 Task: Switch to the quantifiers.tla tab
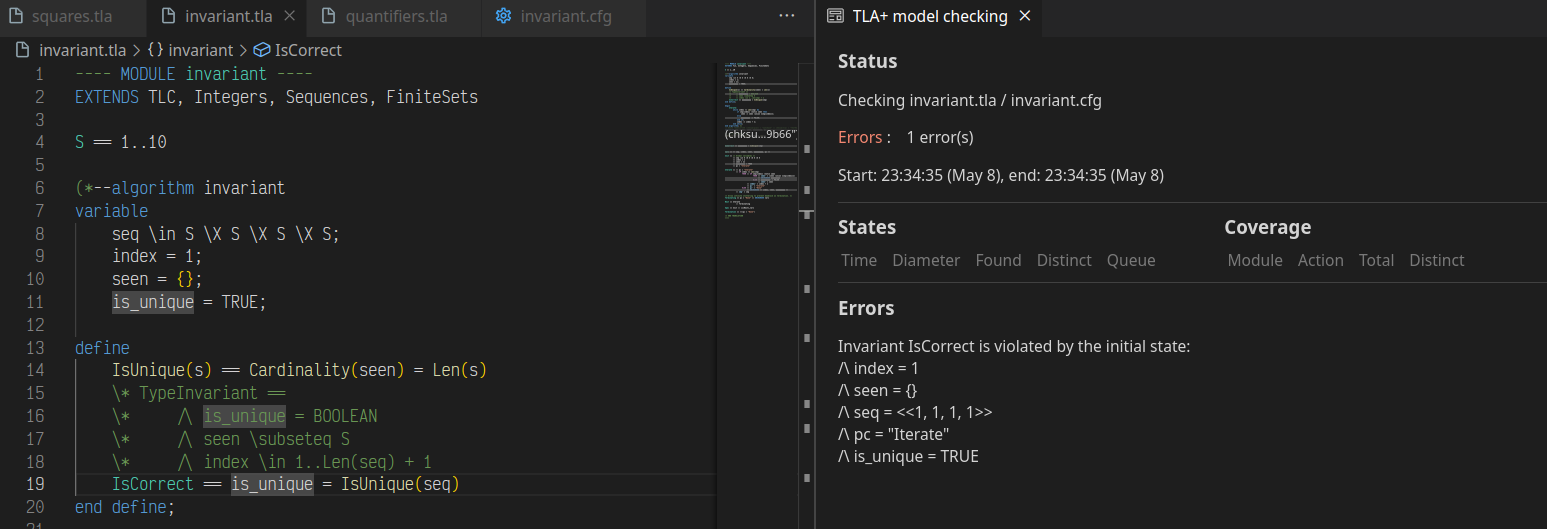pyautogui.click(x=396, y=17)
